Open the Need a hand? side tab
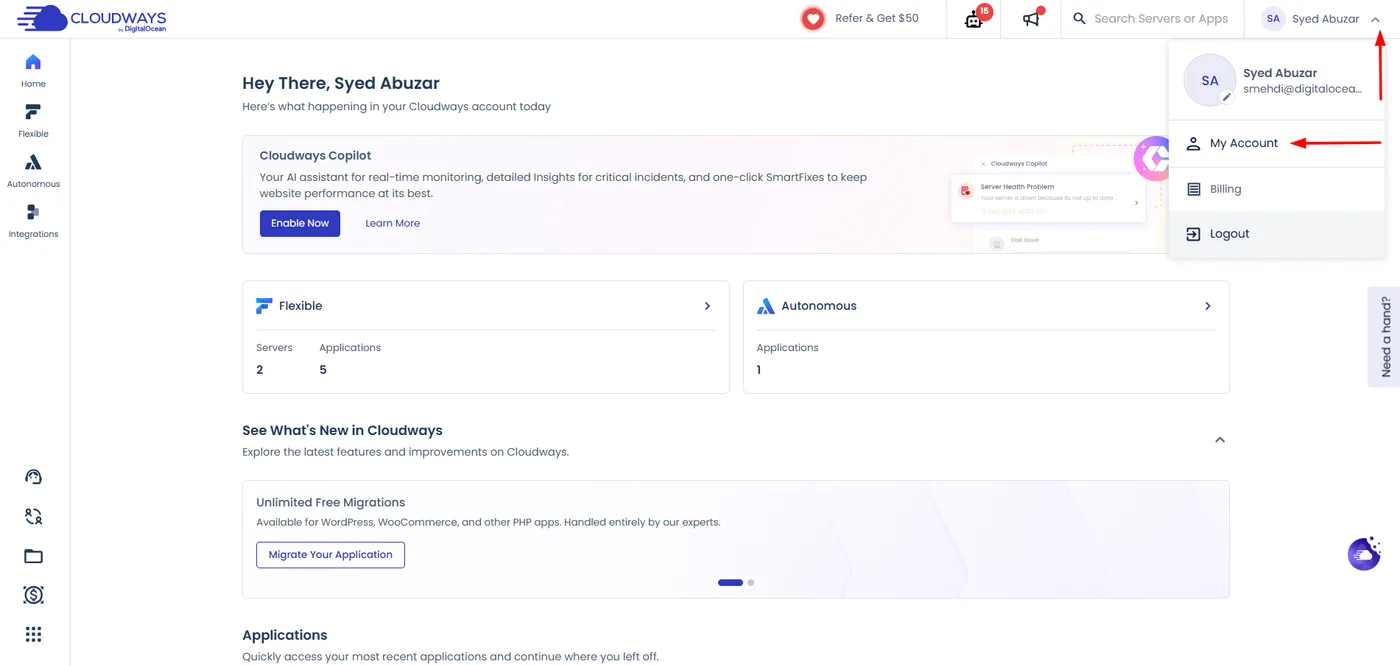1400x666 pixels. click(1384, 336)
